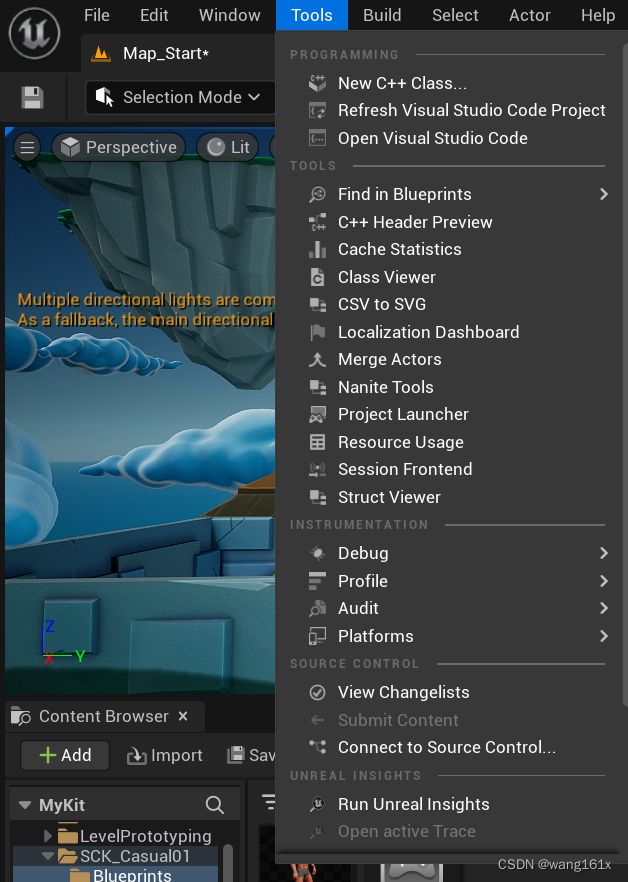
Task: Click the Unreal Engine logo icon
Action: (x=34, y=33)
